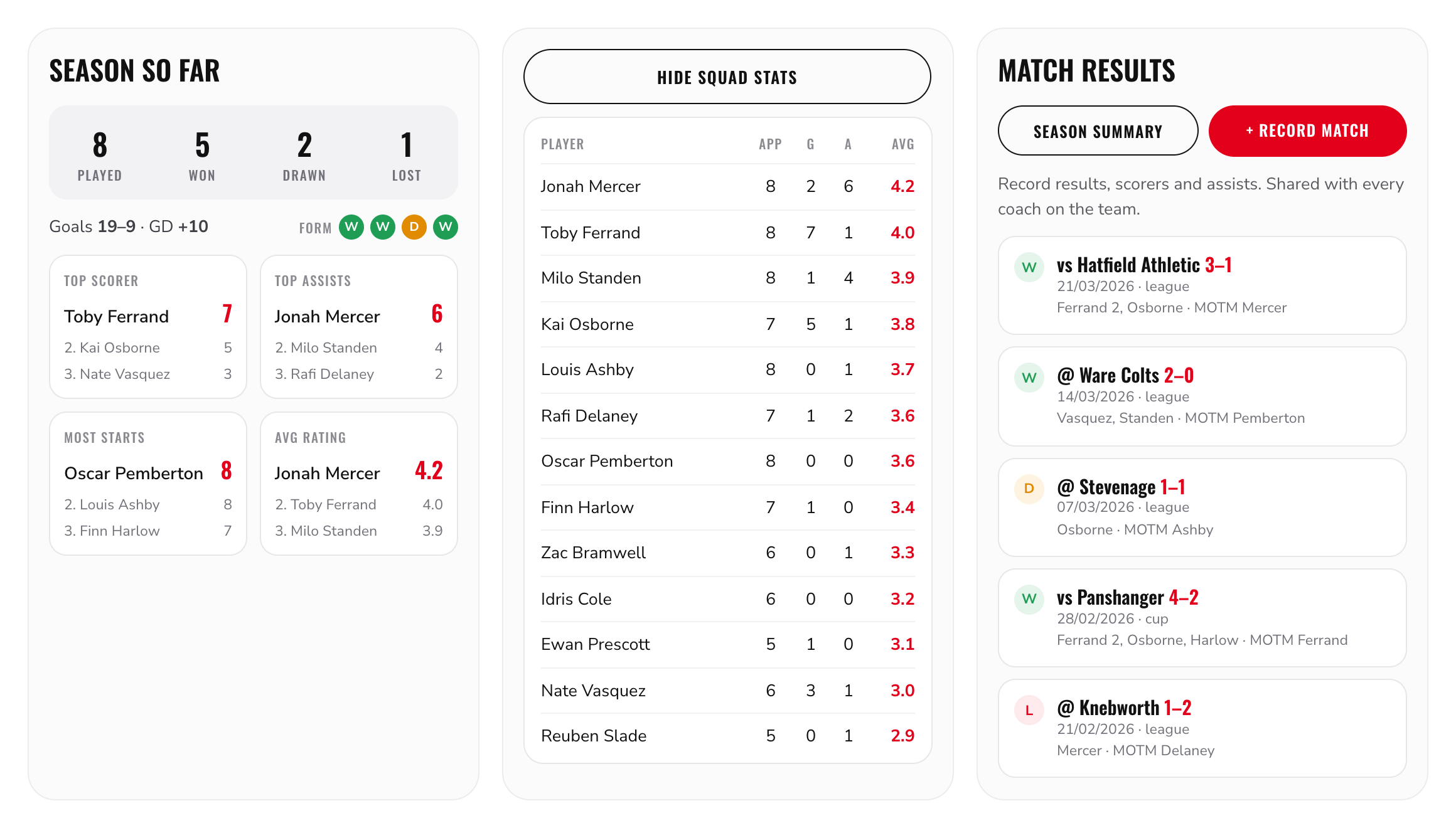Sort squad table by APP column
The width and height of the screenshot is (1456, 828).
770,144
